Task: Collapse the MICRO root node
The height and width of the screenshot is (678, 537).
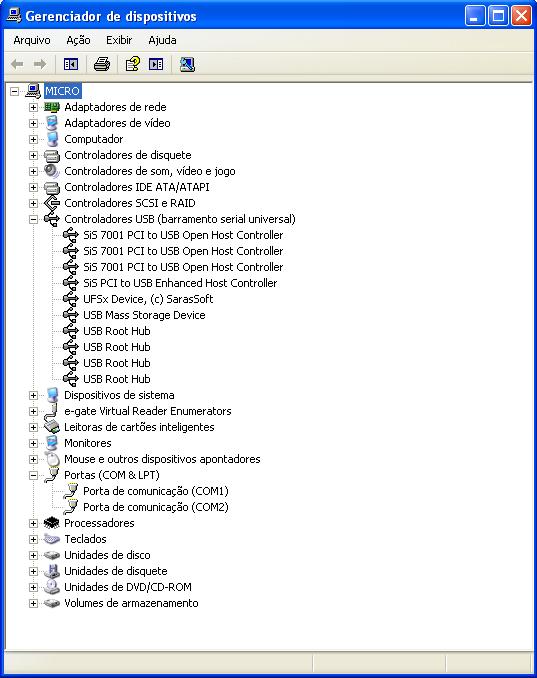Action: point(15,91)
